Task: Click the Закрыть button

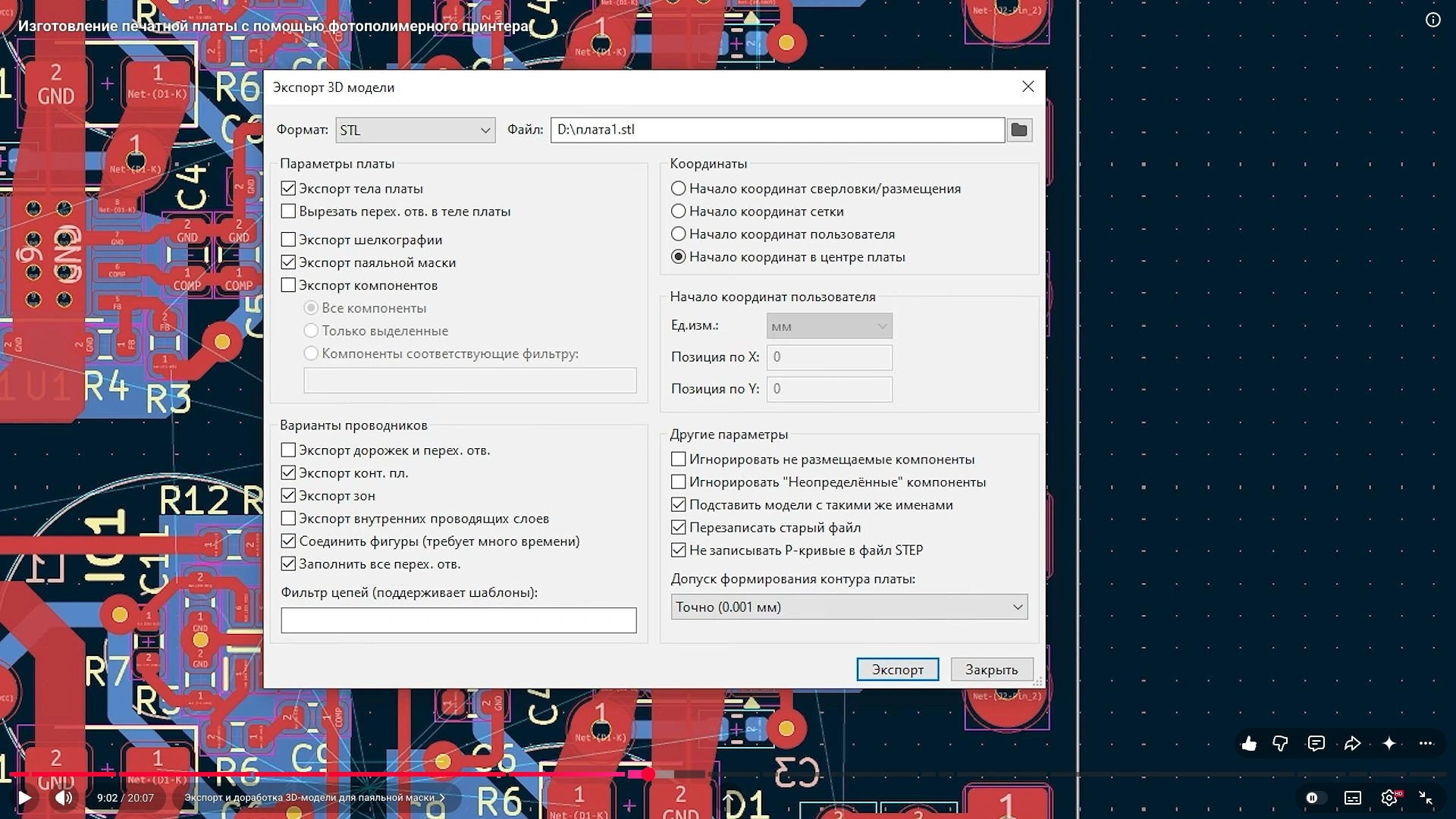Action: 992,670
